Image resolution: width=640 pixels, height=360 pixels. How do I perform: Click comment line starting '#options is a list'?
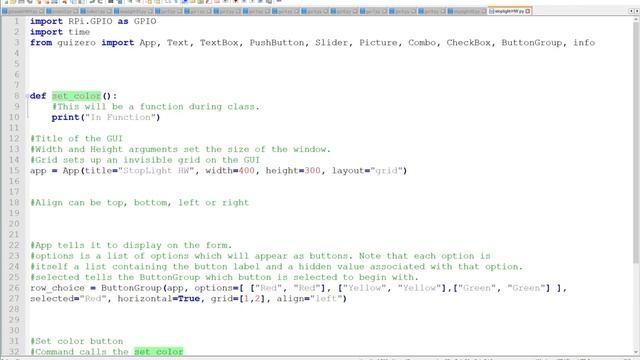click(x=260, y=256)
